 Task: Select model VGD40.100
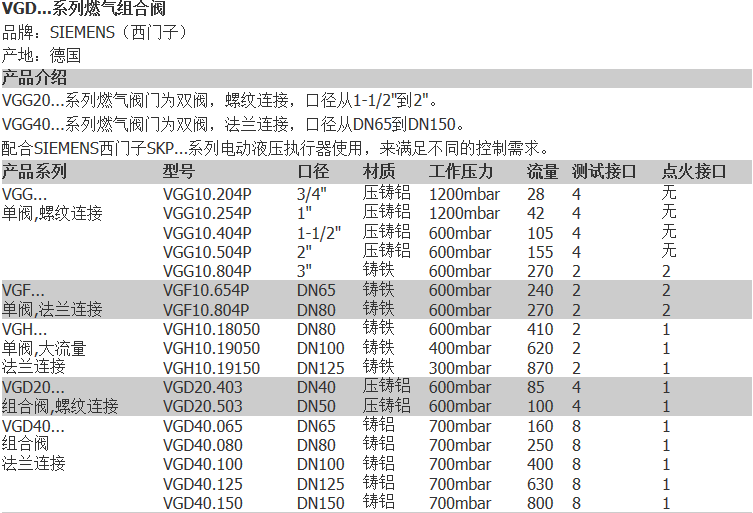tap(203, 465)
